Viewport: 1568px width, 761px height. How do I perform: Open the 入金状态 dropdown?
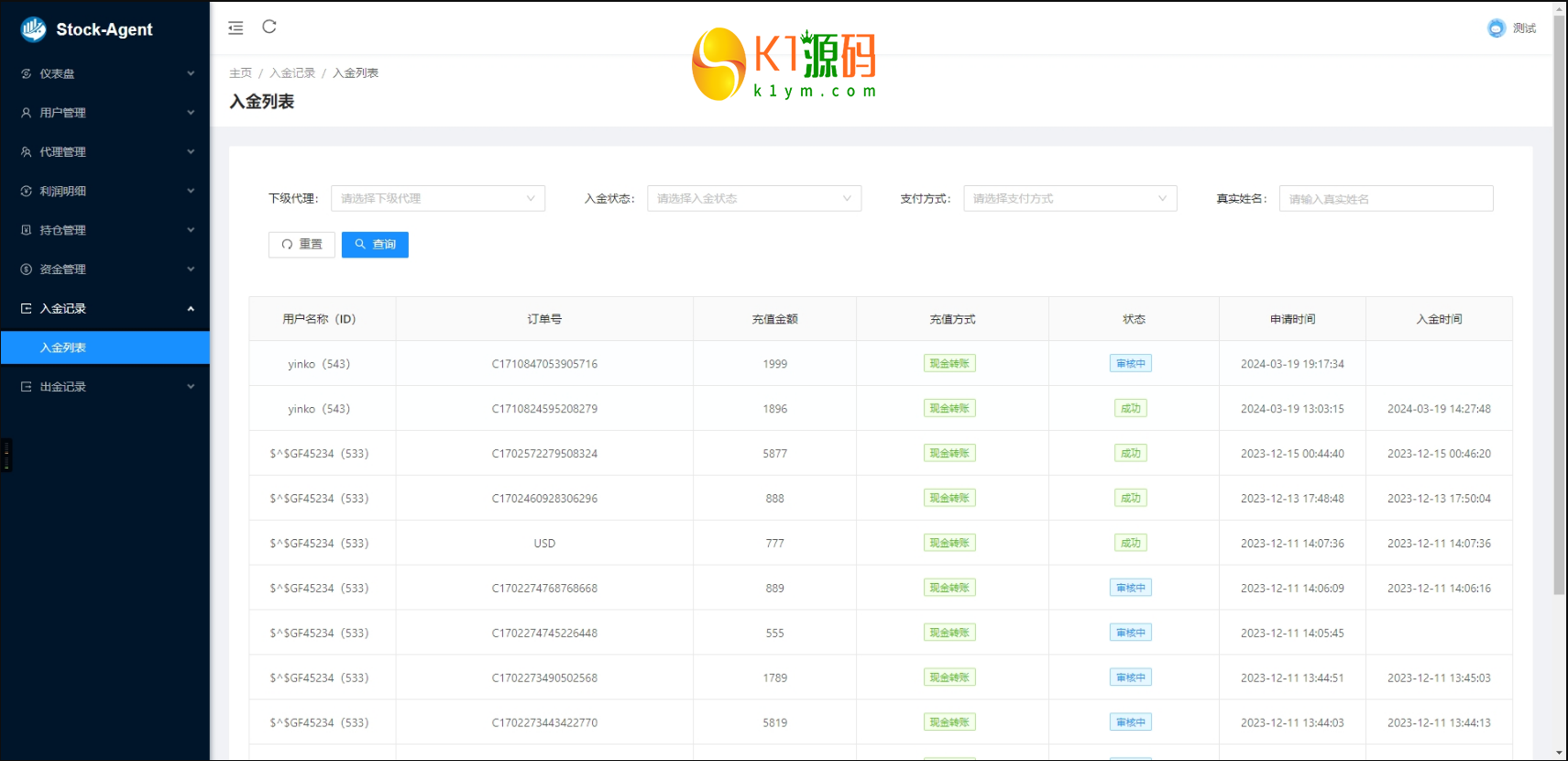point(753,199)
